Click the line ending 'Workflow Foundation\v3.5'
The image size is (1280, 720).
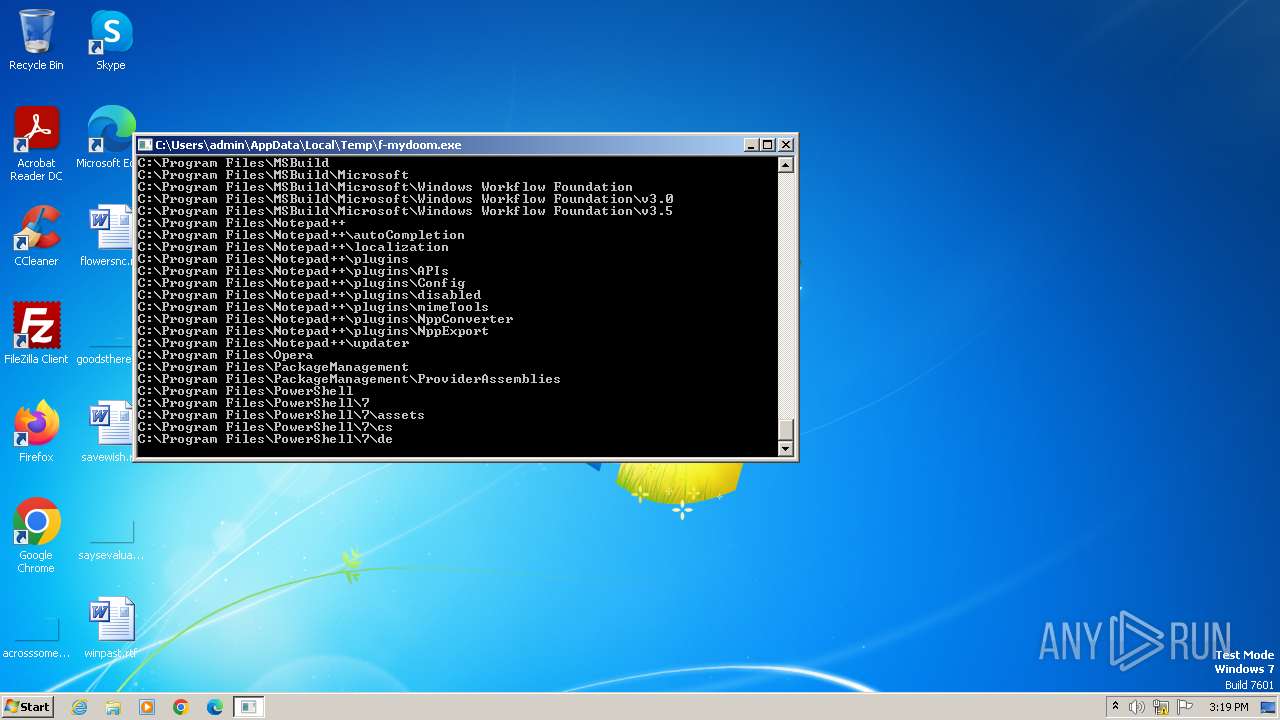[x=405, y=211]
